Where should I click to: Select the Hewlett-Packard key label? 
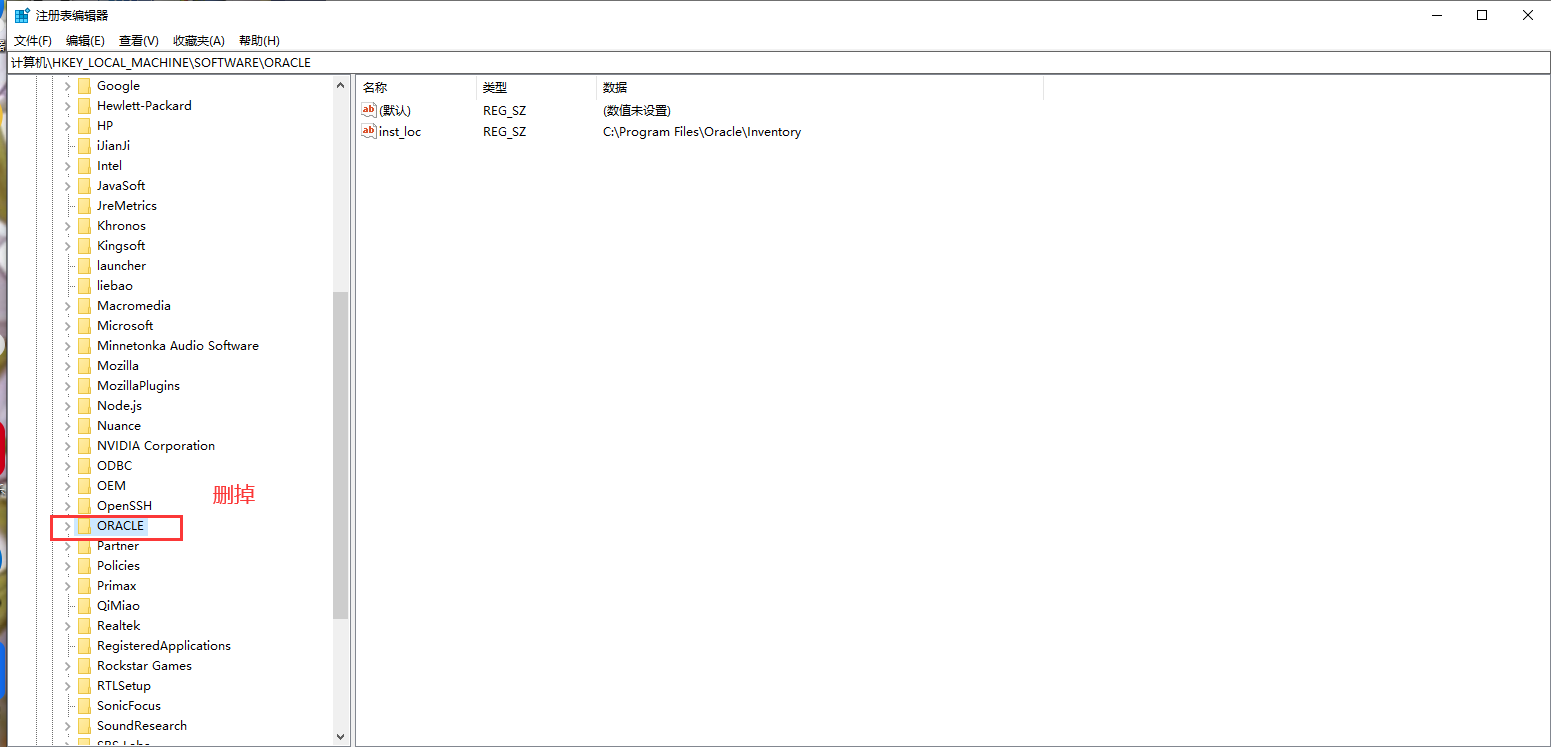[144, 106]
